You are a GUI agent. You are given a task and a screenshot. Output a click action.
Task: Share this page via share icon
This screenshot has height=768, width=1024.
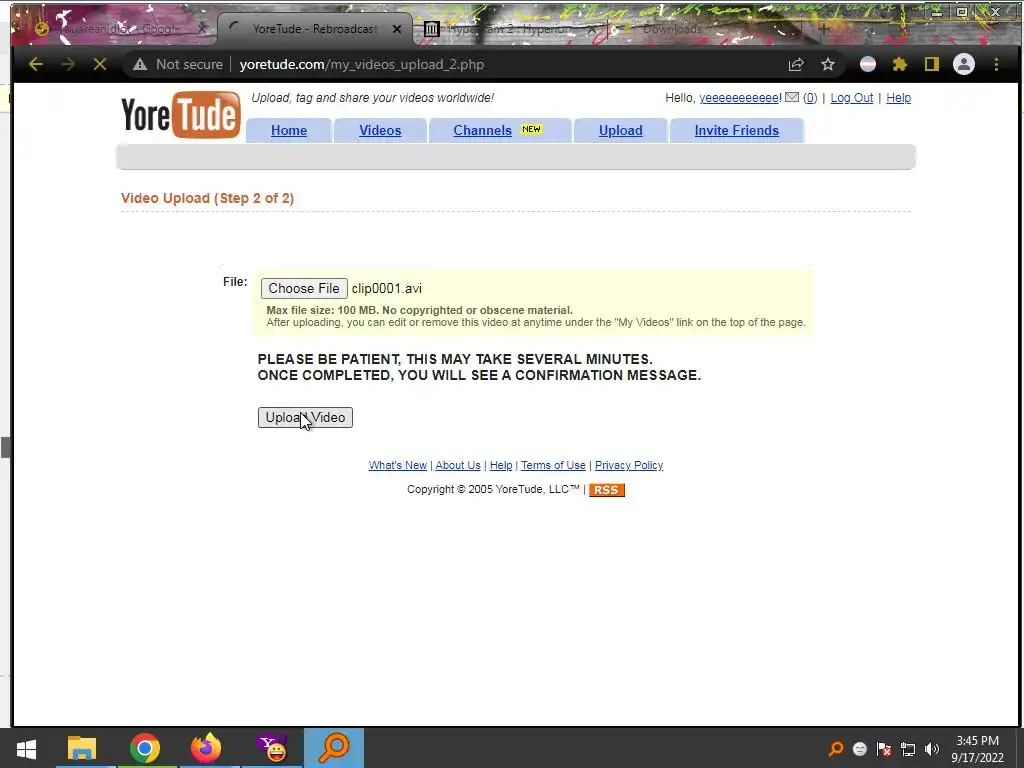[x=795, y=64]
